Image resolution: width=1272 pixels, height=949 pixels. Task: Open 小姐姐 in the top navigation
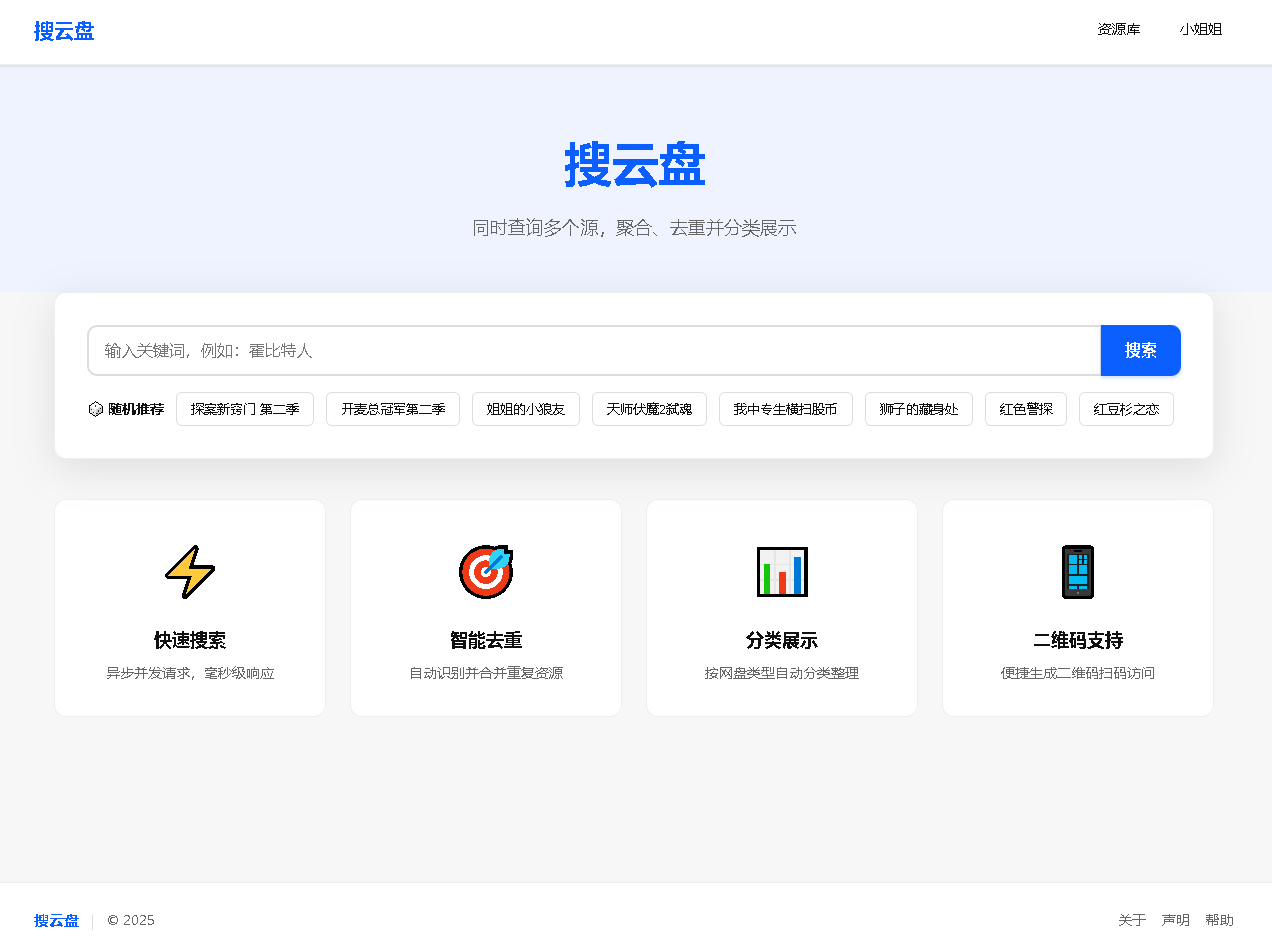point(1200,30)
